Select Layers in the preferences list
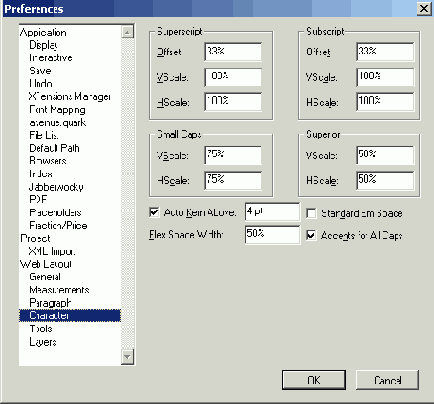The image size is (434, 404). [43, 342]
